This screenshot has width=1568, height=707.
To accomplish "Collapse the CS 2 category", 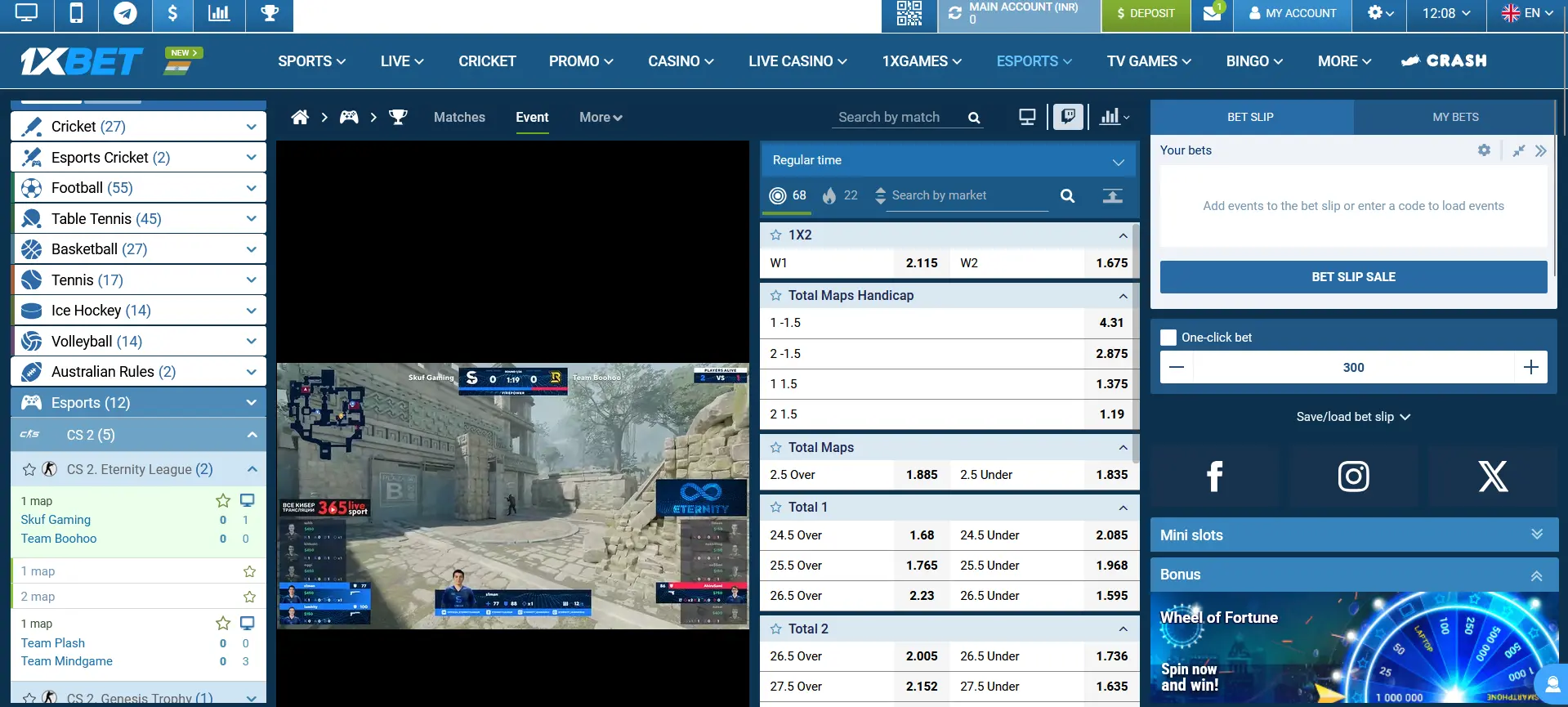I will pos(252,435).
